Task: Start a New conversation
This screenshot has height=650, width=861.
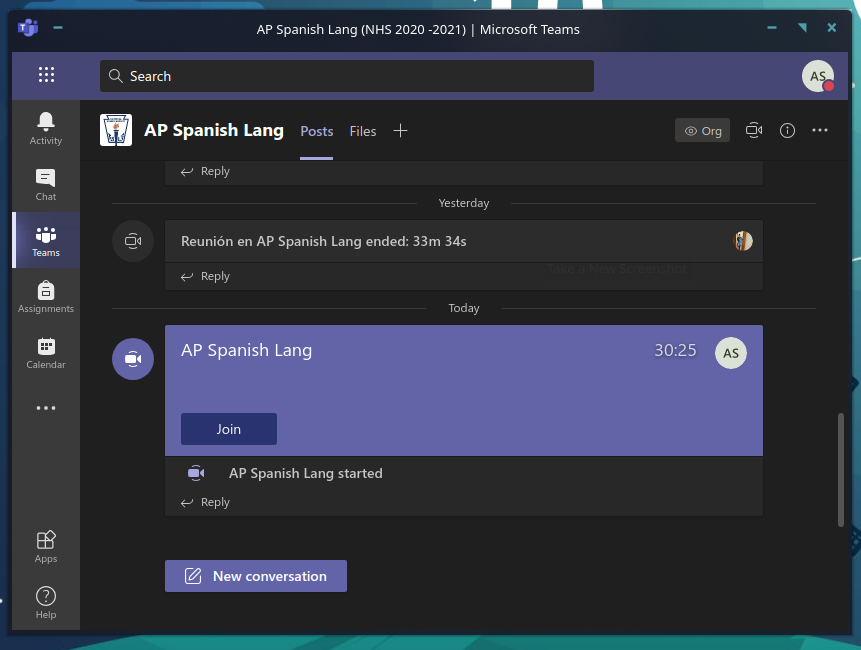Action: [255, 576]
